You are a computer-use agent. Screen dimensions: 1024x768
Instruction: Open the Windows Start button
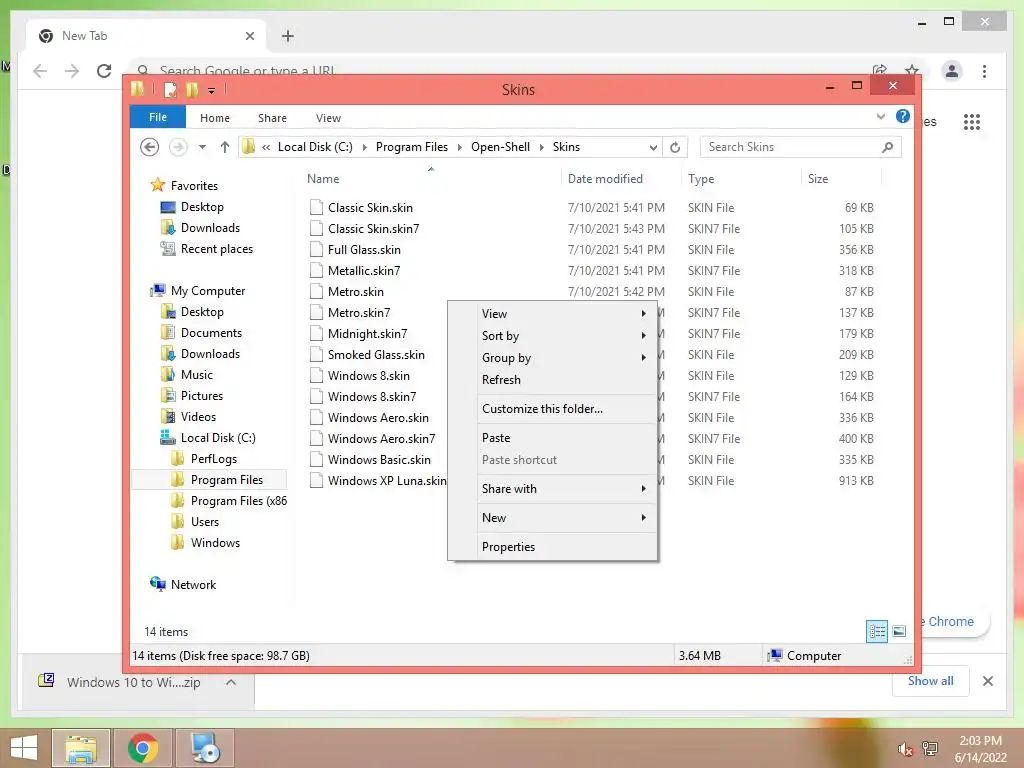tap(24, 748)
